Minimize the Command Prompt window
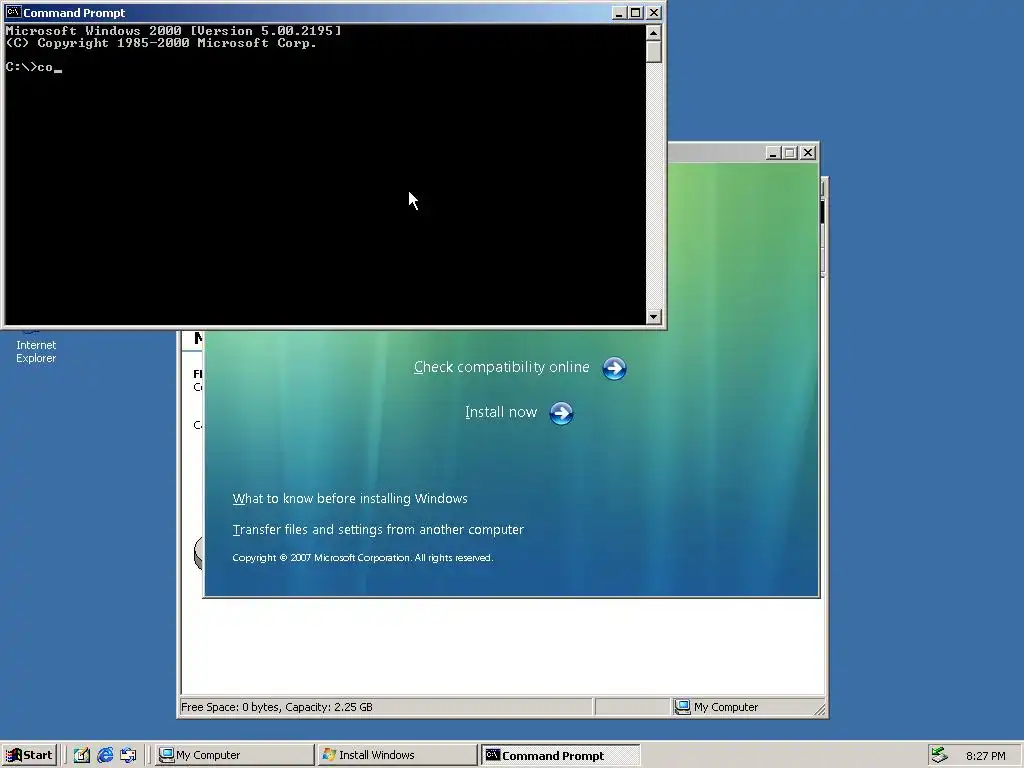Screen dimensions: 1024x768 coord(619,12)
